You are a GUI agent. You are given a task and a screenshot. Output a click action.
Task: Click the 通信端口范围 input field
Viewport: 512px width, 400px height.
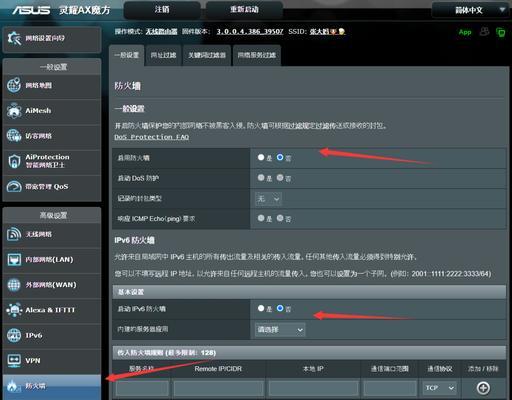[389, 388]
